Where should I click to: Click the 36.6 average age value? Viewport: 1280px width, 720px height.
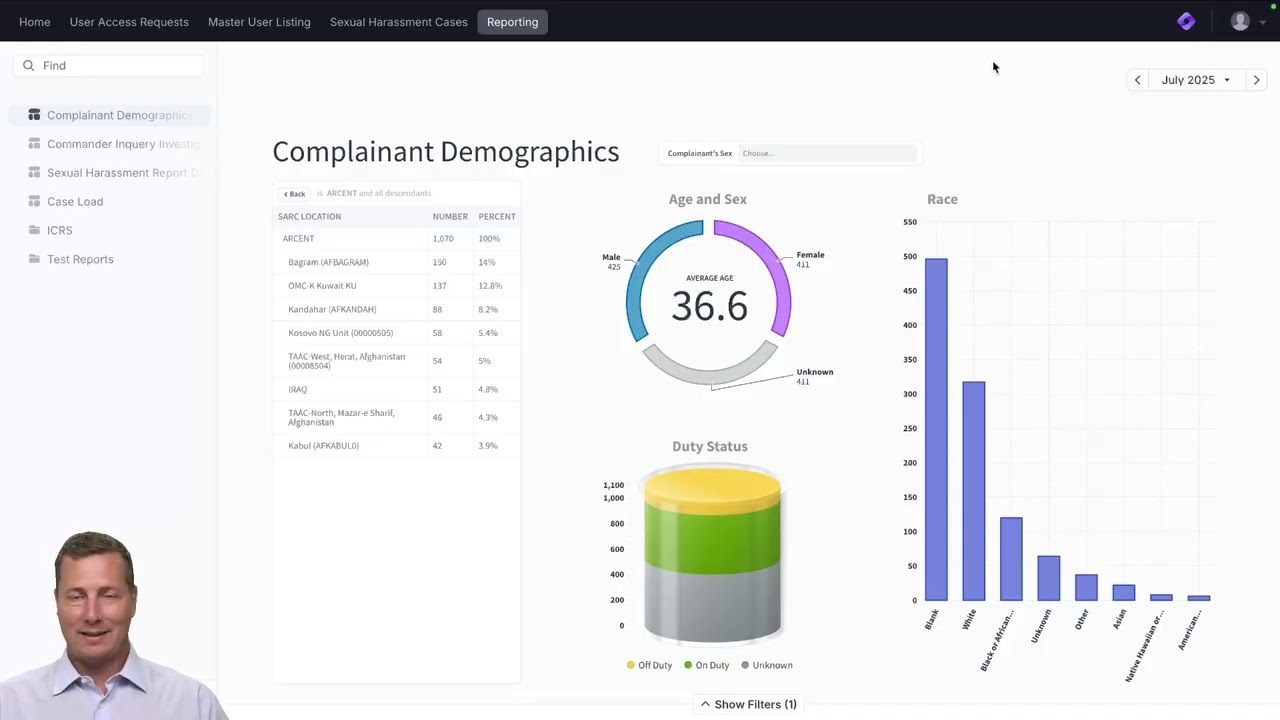[x=709, y=306]
